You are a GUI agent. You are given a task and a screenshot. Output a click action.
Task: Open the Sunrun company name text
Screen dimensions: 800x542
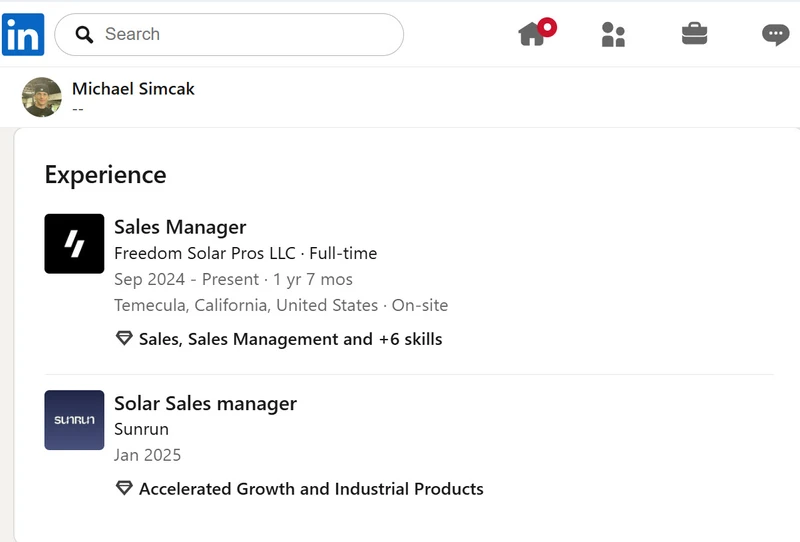coord(141,429)
